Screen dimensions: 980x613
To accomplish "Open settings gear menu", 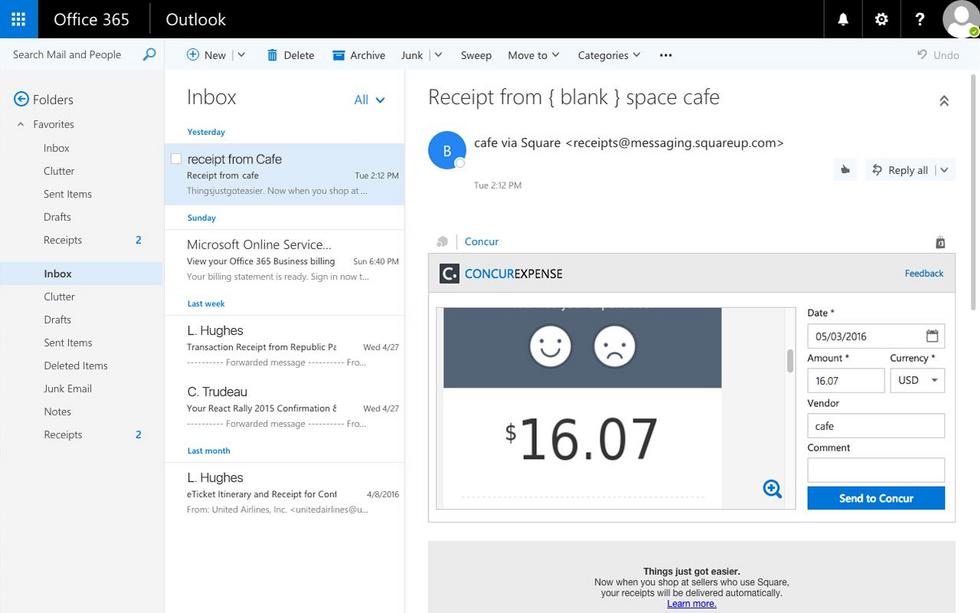I will click(x=881, y=19).
